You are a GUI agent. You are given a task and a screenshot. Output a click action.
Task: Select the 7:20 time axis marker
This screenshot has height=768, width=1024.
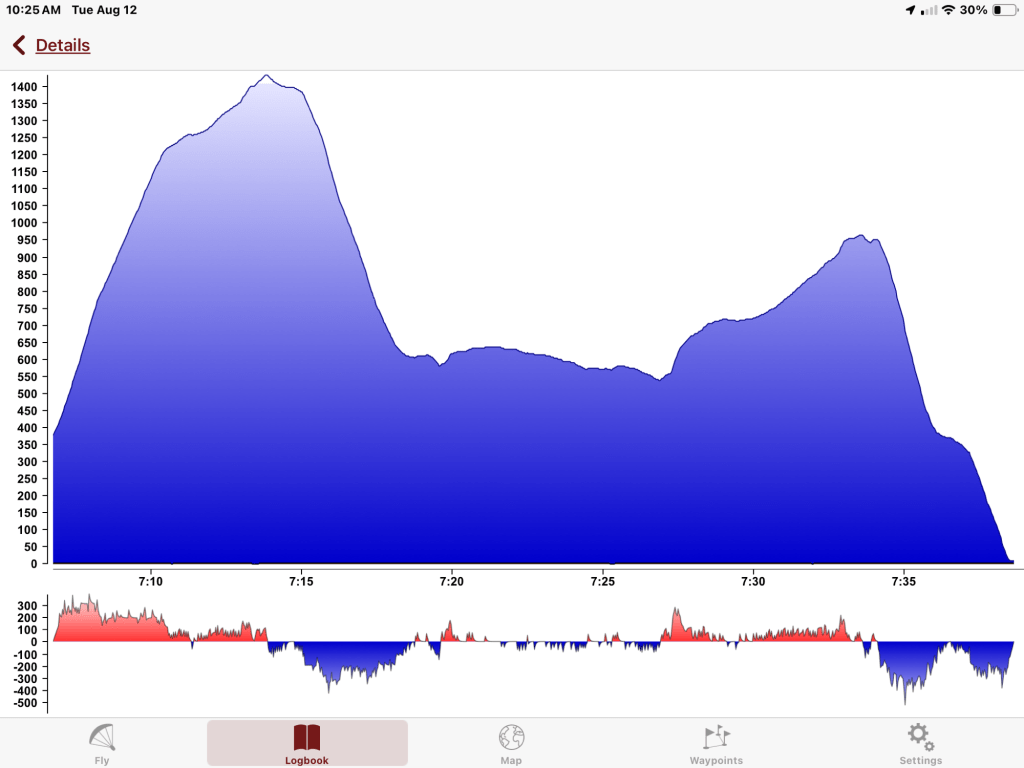(452, 580)
